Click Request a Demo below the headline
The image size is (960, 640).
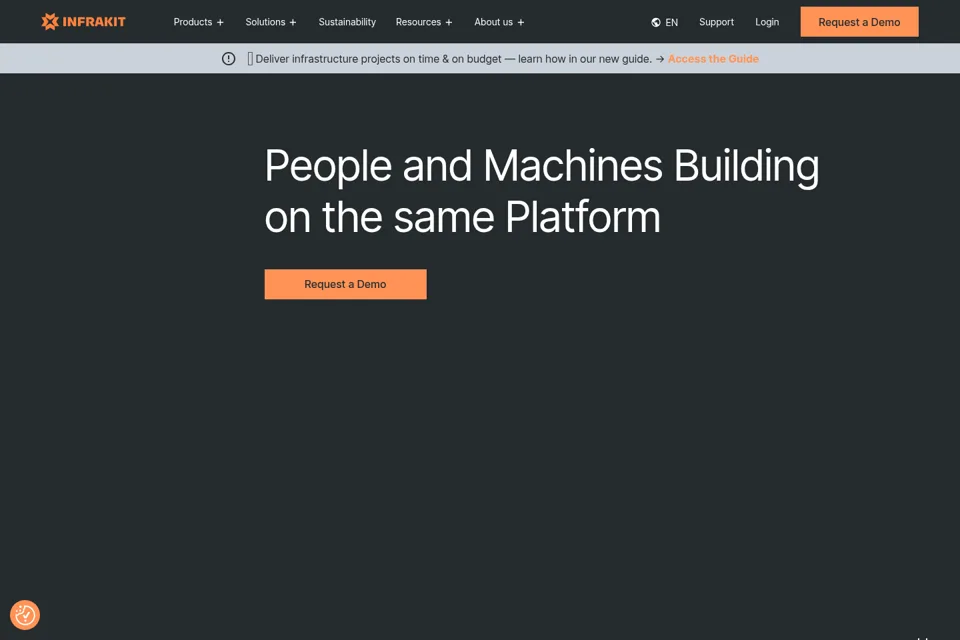pos(345,284)
